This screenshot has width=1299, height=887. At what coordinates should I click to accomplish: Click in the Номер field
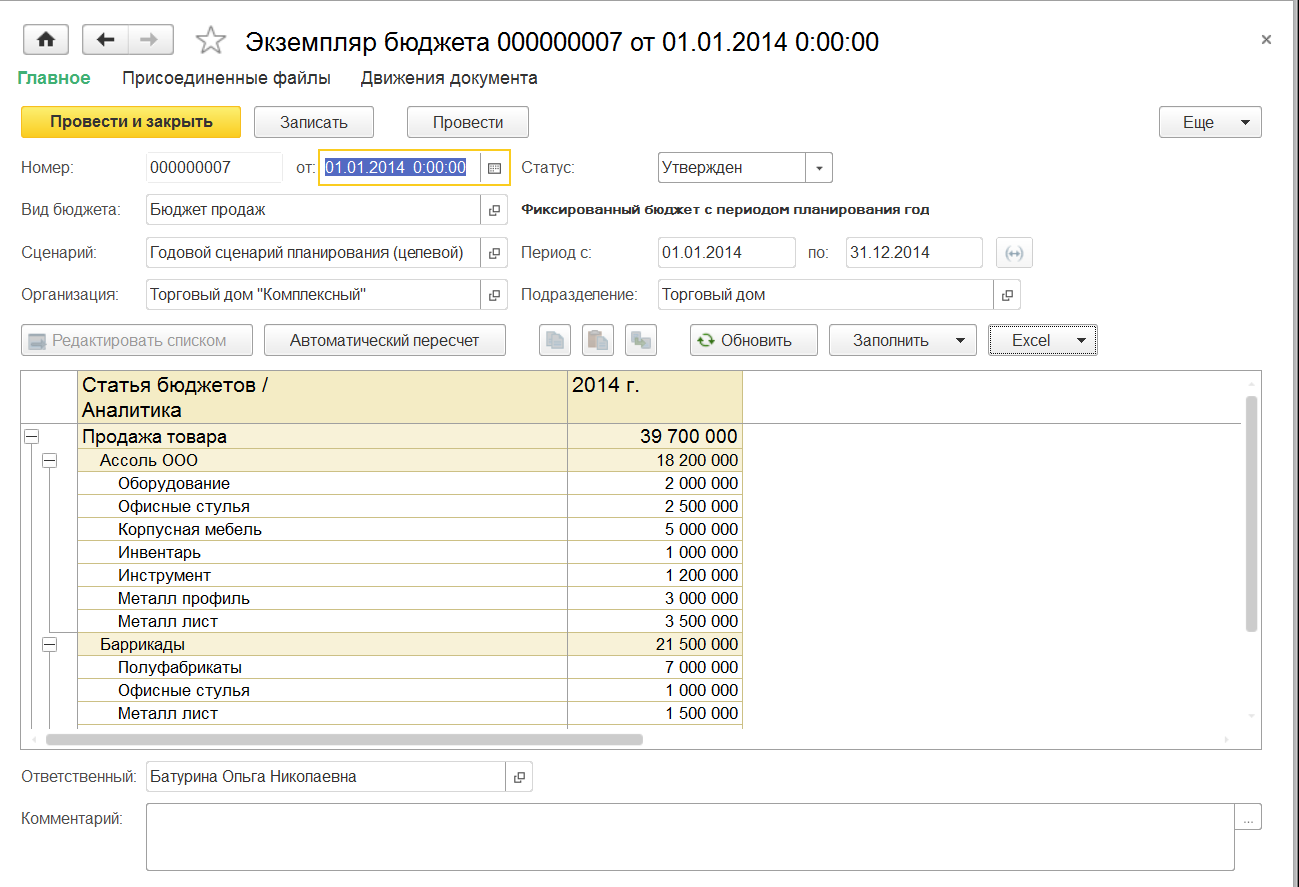tap(214, 168)
